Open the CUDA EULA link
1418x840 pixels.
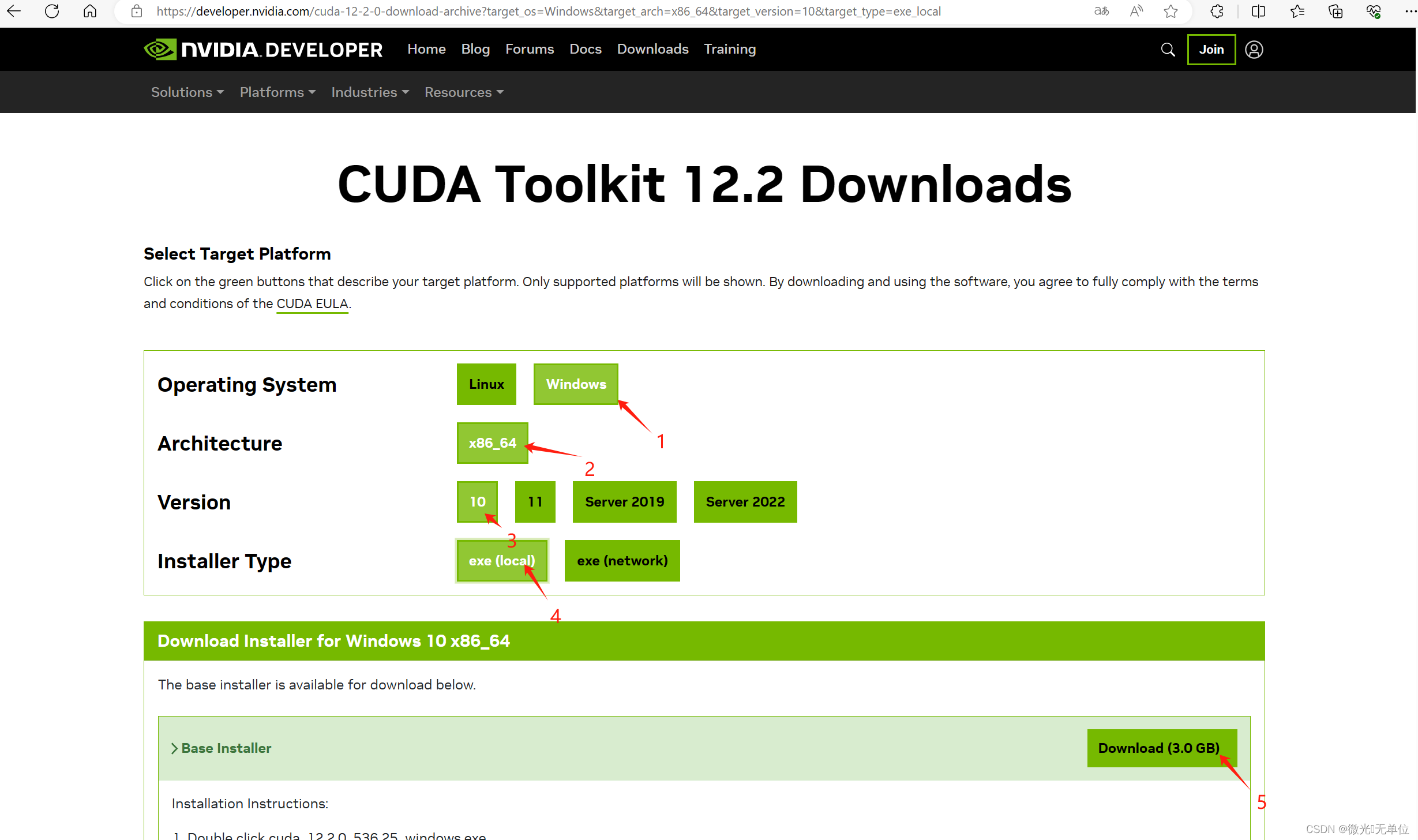(x=312, y=304)
